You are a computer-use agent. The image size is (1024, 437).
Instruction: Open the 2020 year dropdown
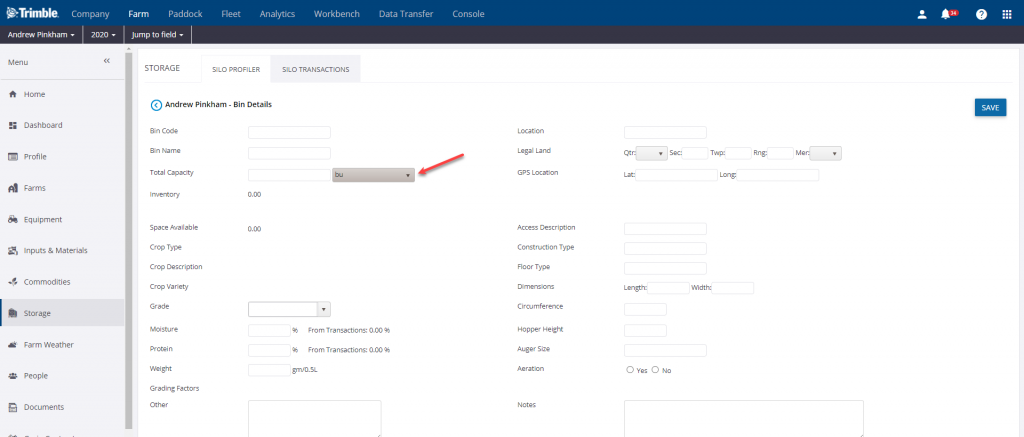pos(104,34)
